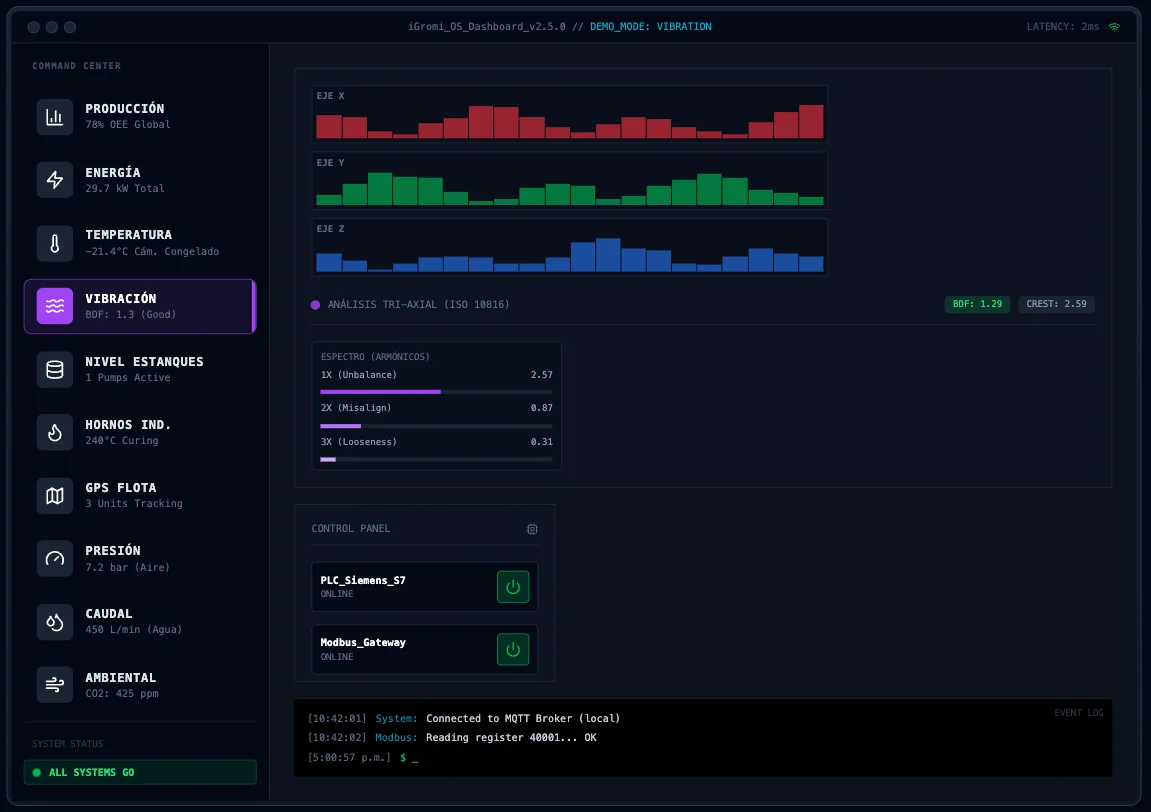Click the purple dot before Análisis Tri-Axial
This screenshot has width=1151, height=812.
316,305
